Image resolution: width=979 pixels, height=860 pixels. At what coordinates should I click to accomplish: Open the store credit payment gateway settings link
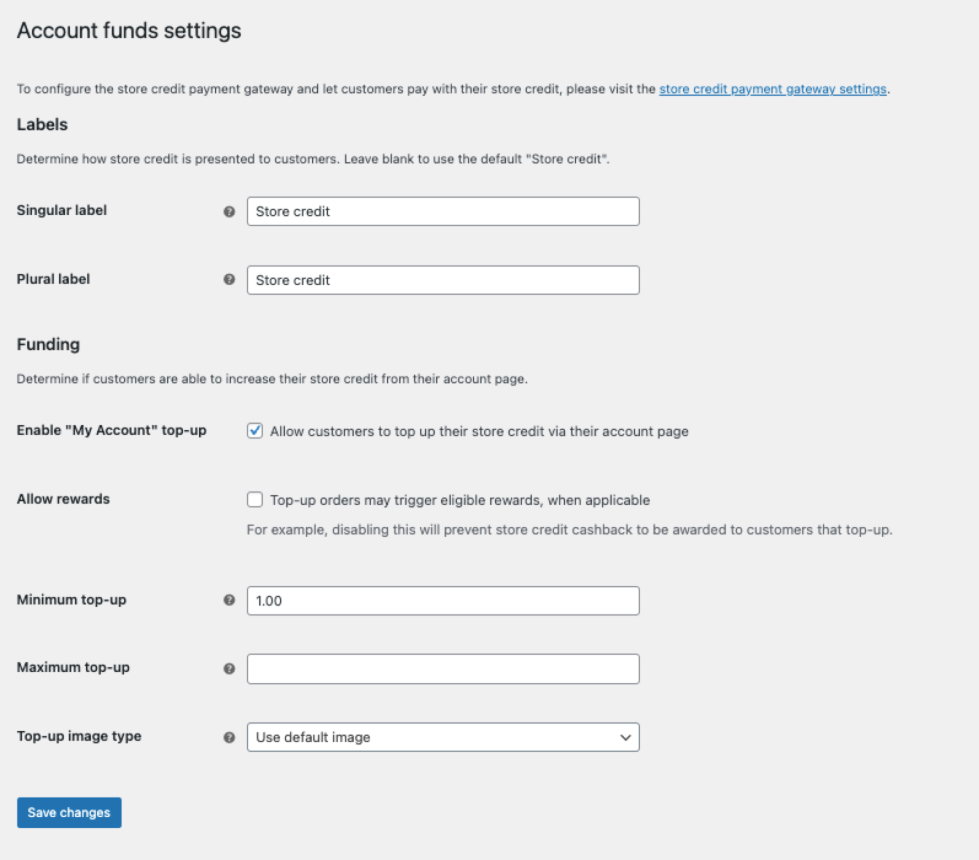click(772, 89)
